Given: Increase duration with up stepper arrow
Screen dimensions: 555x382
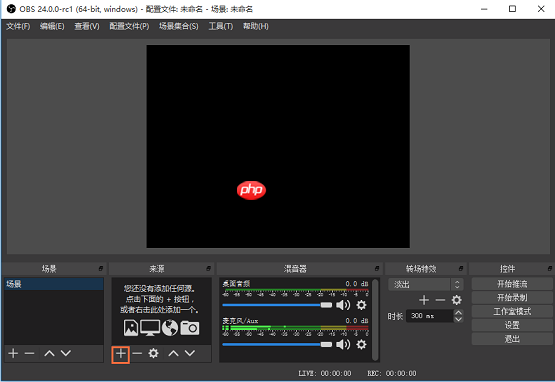Looking at the screenshot, I should [x=458, y=313].
